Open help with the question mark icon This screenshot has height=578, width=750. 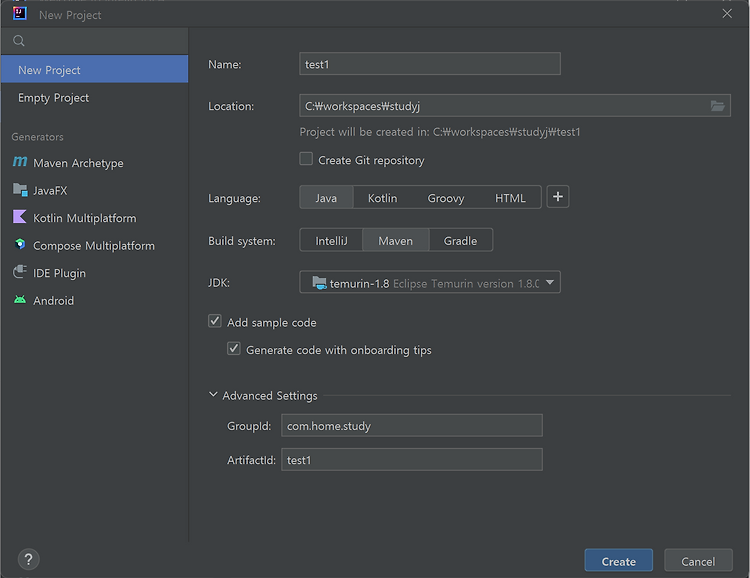point(29,559)
